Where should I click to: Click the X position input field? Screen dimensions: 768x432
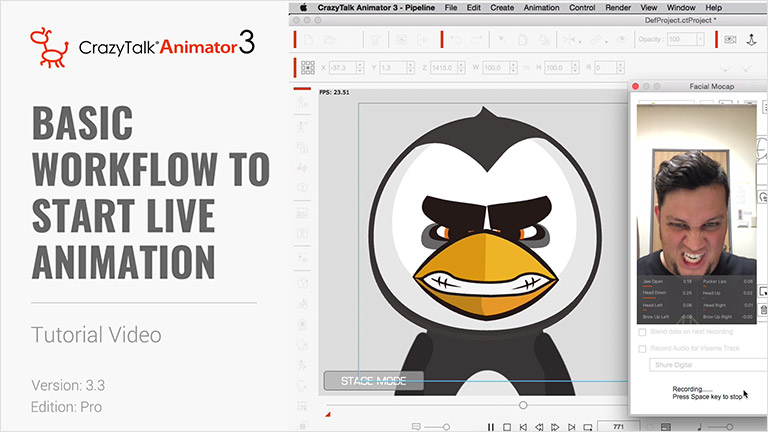[343, 68]
